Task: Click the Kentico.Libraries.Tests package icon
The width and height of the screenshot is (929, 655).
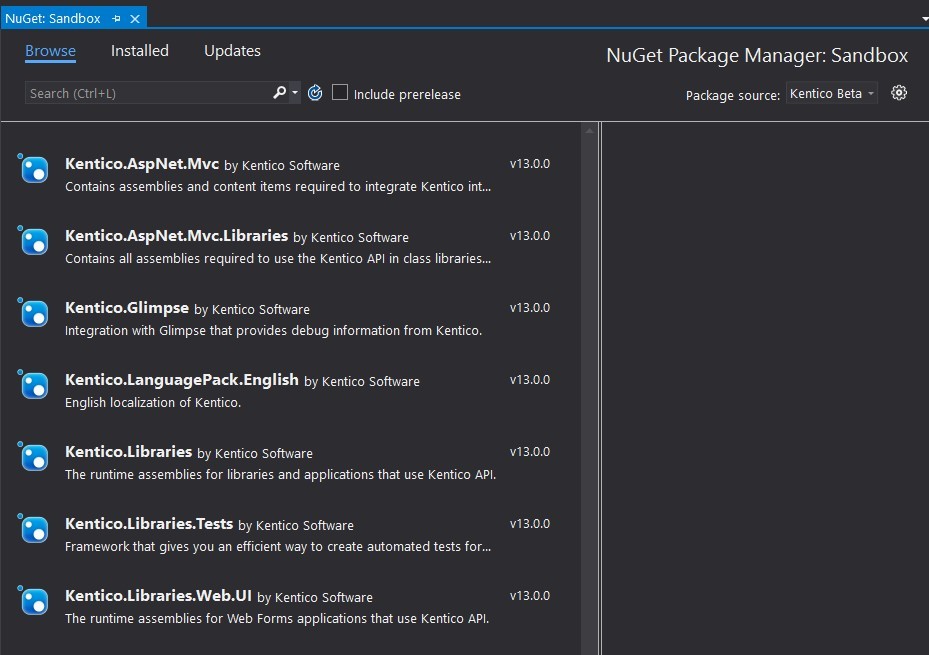Action: tap(34, 529)
